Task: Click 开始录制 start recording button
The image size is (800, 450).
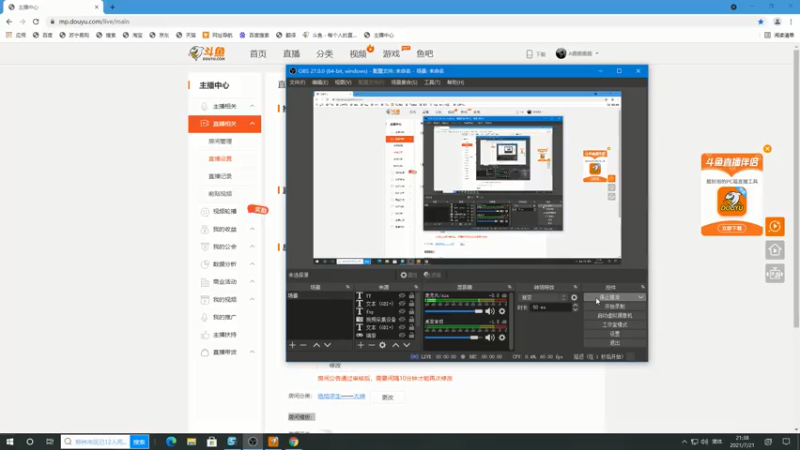Action: coord(614,306)
